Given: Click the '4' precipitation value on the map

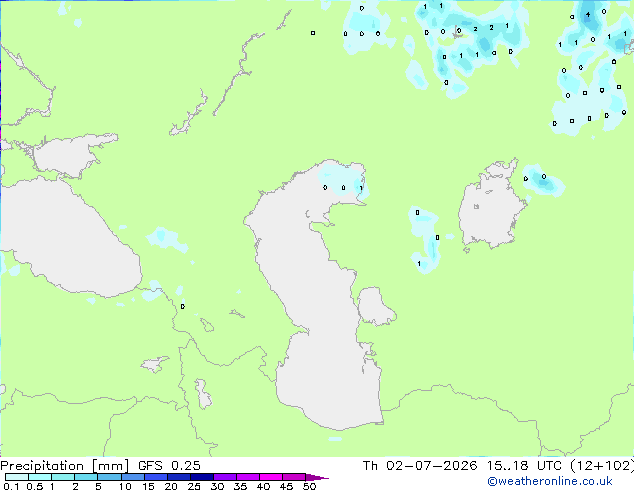Looking at the screenshot, I should (x=588, y=15).
